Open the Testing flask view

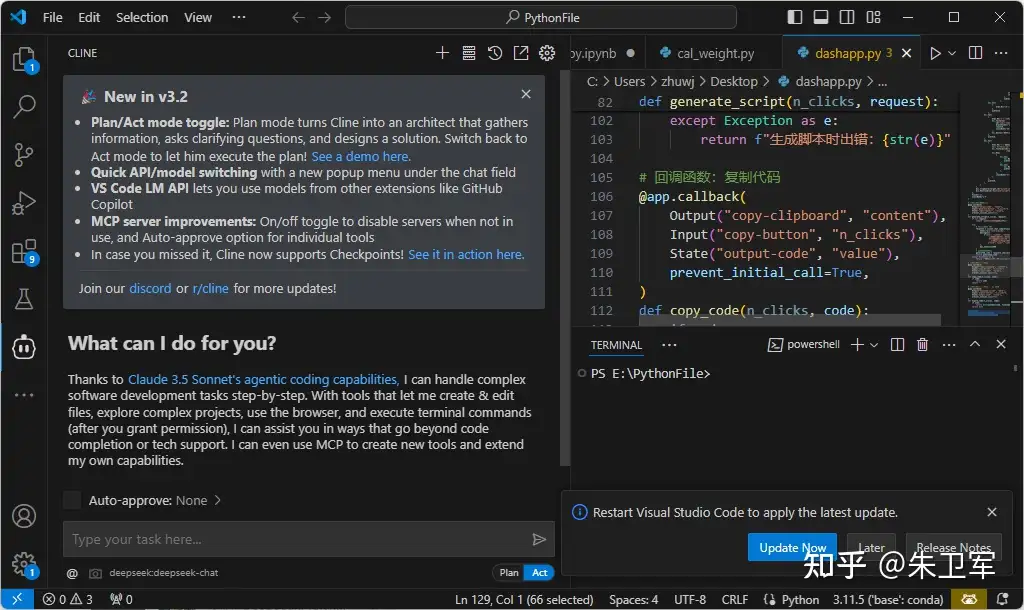tap(24, 299)
